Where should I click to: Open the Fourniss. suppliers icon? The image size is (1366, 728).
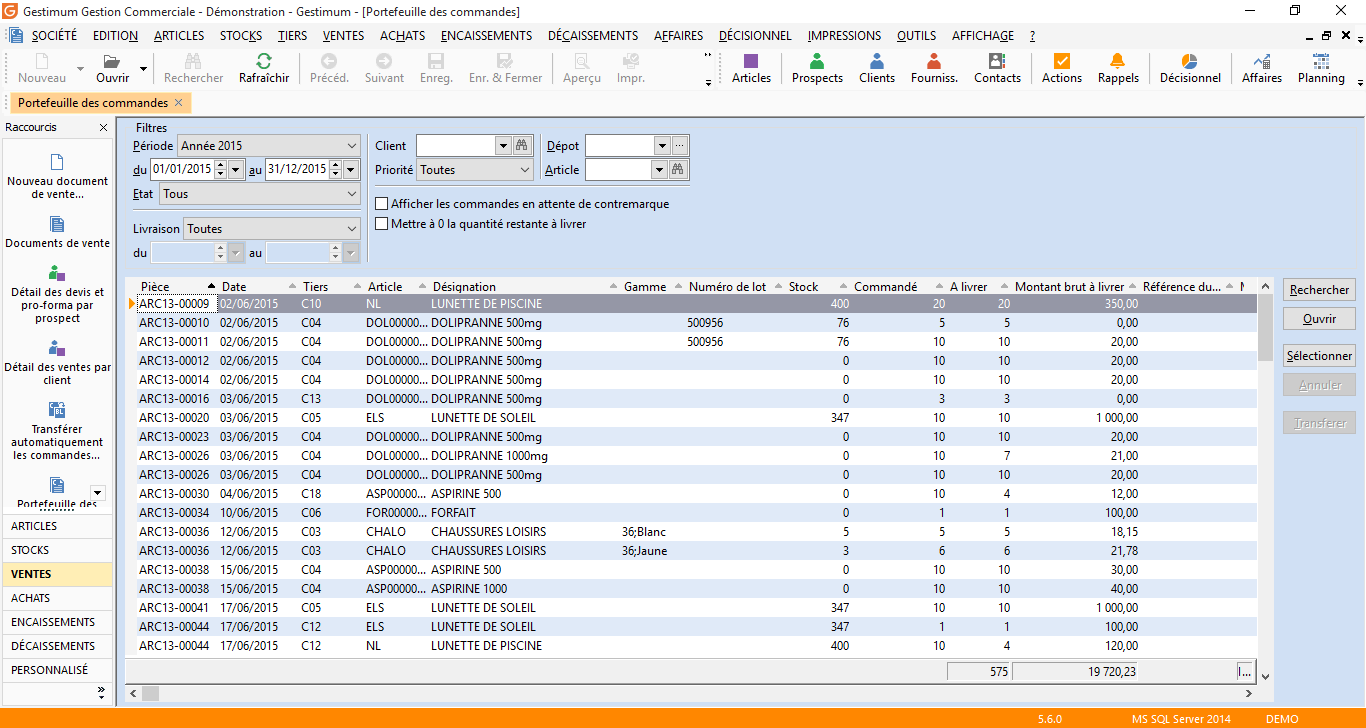point(934,61)
